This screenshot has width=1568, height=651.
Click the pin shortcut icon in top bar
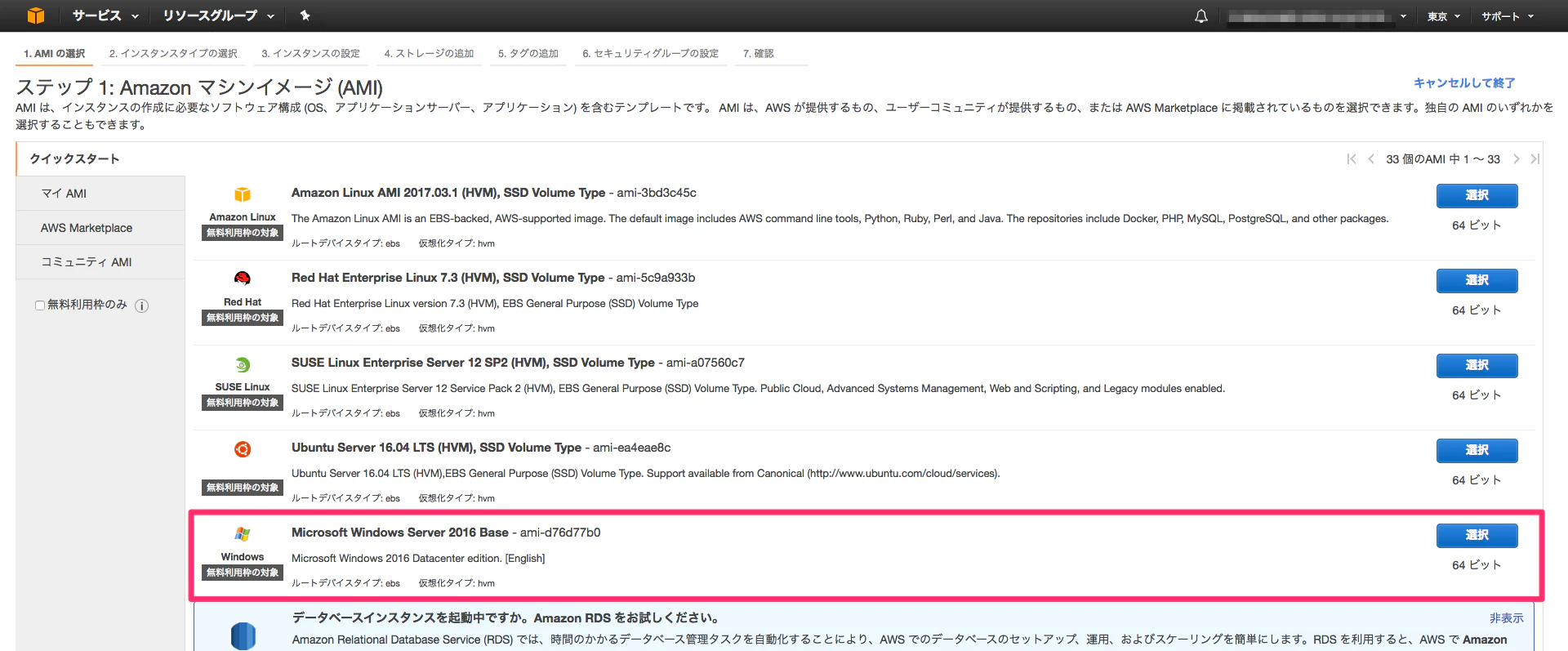[305, 16]
